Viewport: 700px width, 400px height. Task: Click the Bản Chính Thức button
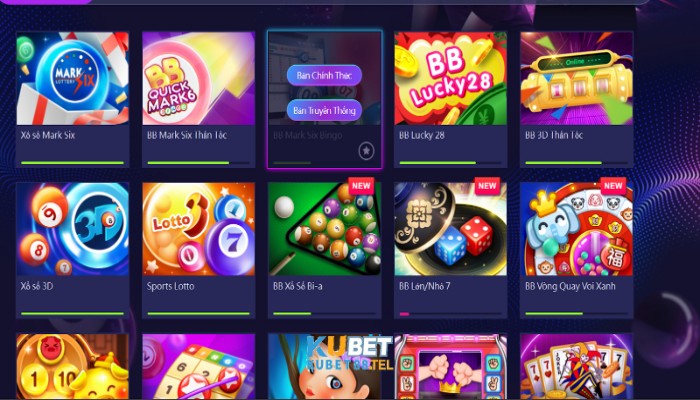[324, 75]
